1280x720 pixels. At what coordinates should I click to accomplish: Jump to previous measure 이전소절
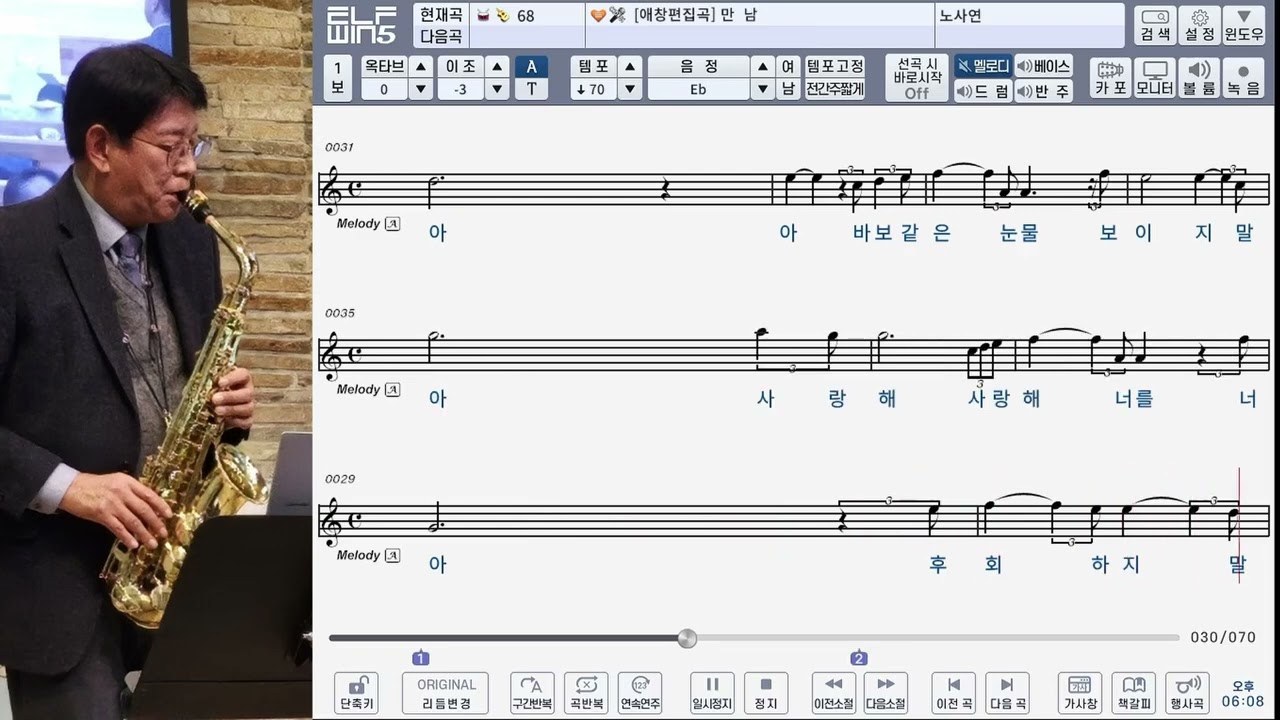tap(833, 693)
